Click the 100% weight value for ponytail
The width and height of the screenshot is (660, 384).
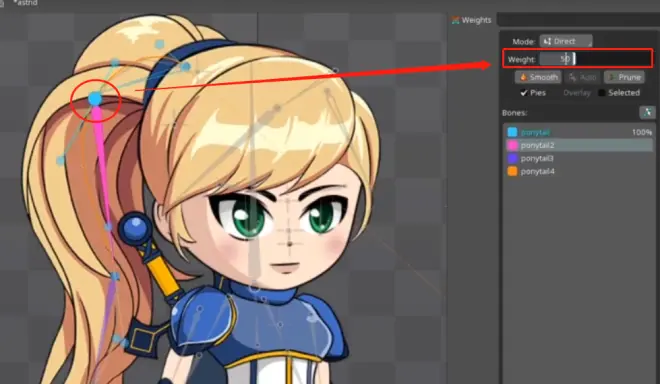pos(641,132)
